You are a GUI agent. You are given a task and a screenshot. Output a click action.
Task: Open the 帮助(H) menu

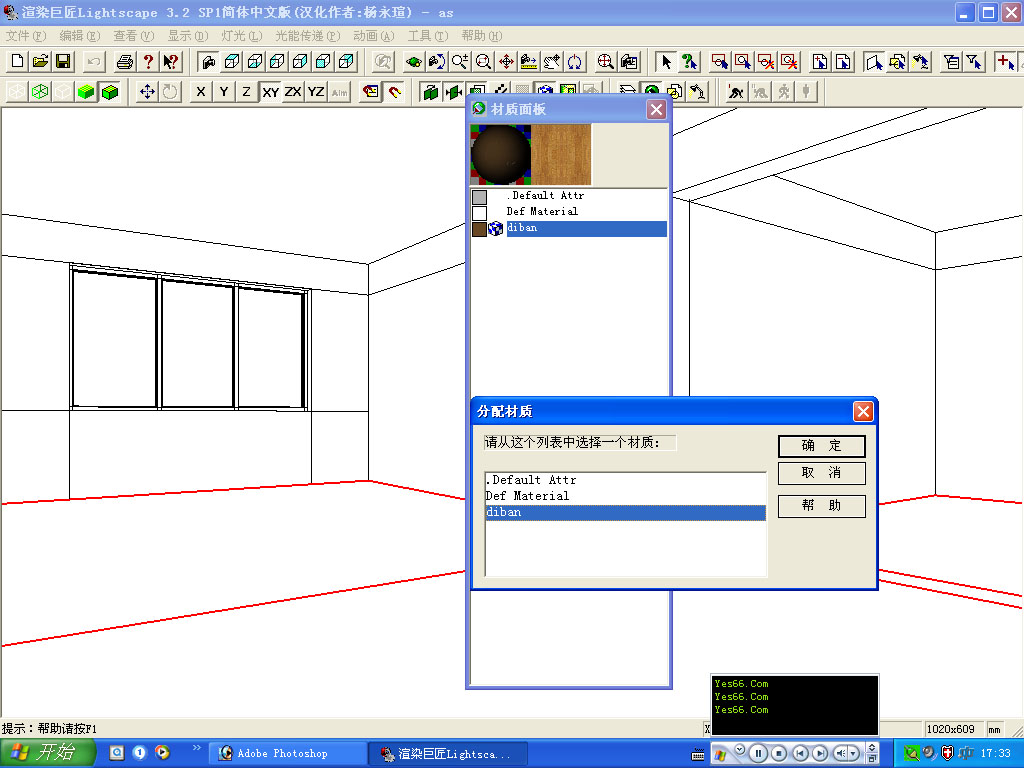point(482,36)
